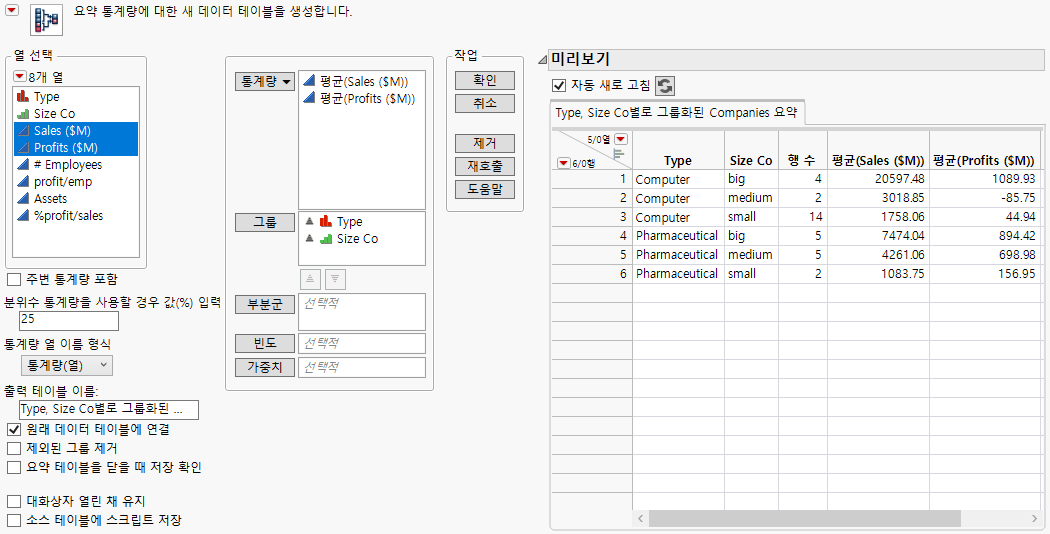Click cell value 1083.75
Image resolution: width=1050 pixels, height=534 pixels.
pyautogui.click(x=878, y=274)
